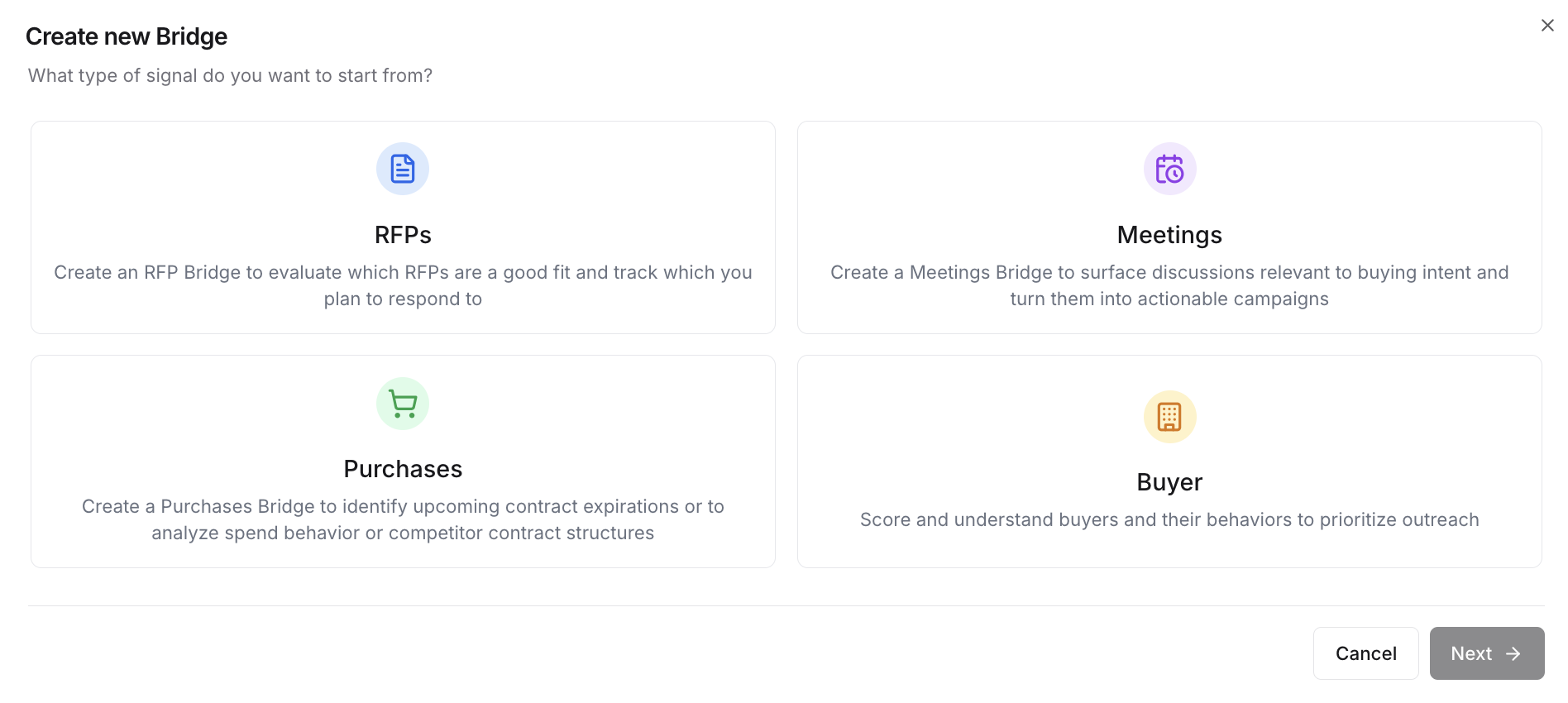The image size is (1568, 703).
Task: Select the RFPs card title
Action: point(403,235)
